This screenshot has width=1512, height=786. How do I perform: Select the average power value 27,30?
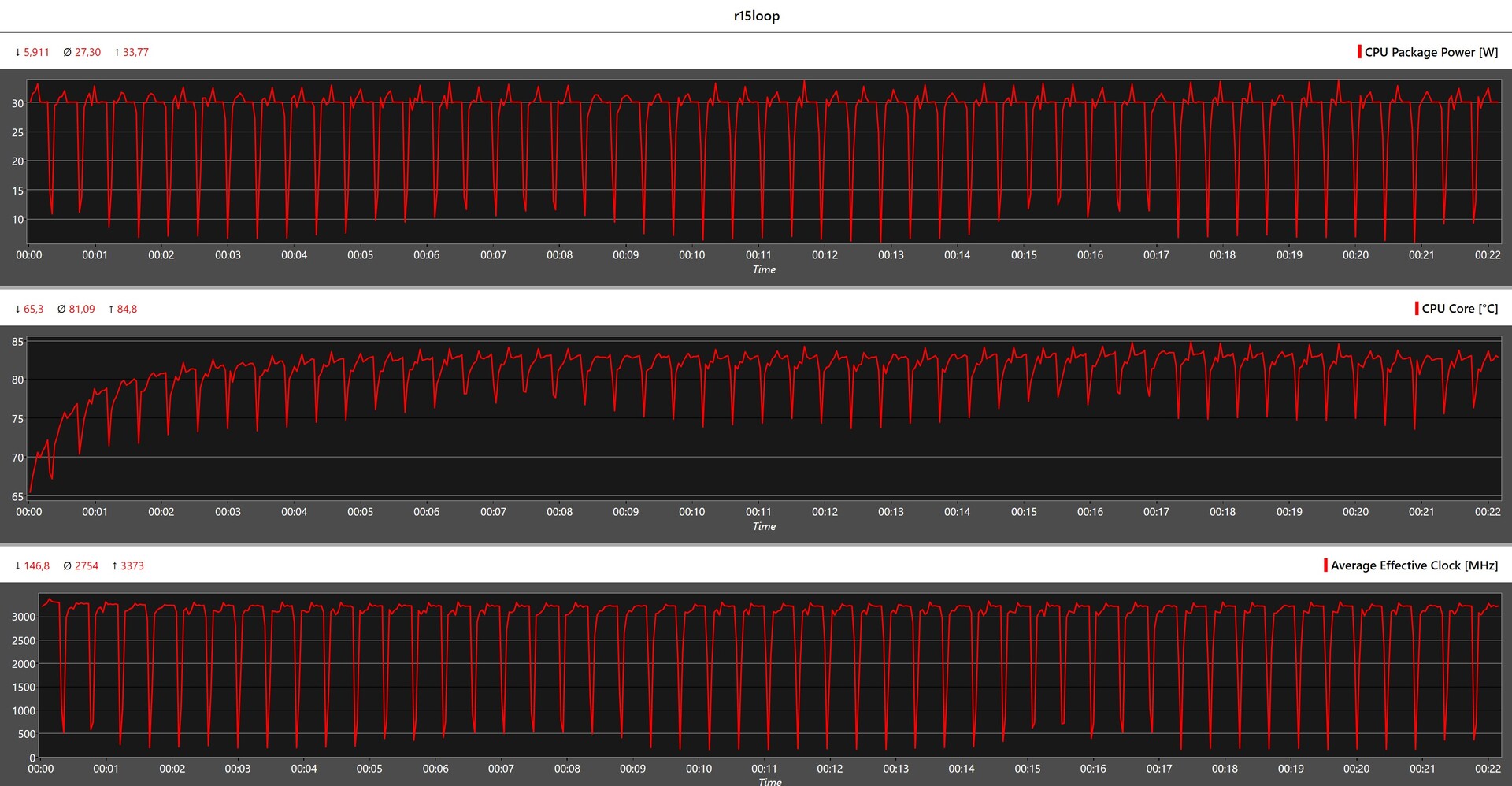click(87, 52)
